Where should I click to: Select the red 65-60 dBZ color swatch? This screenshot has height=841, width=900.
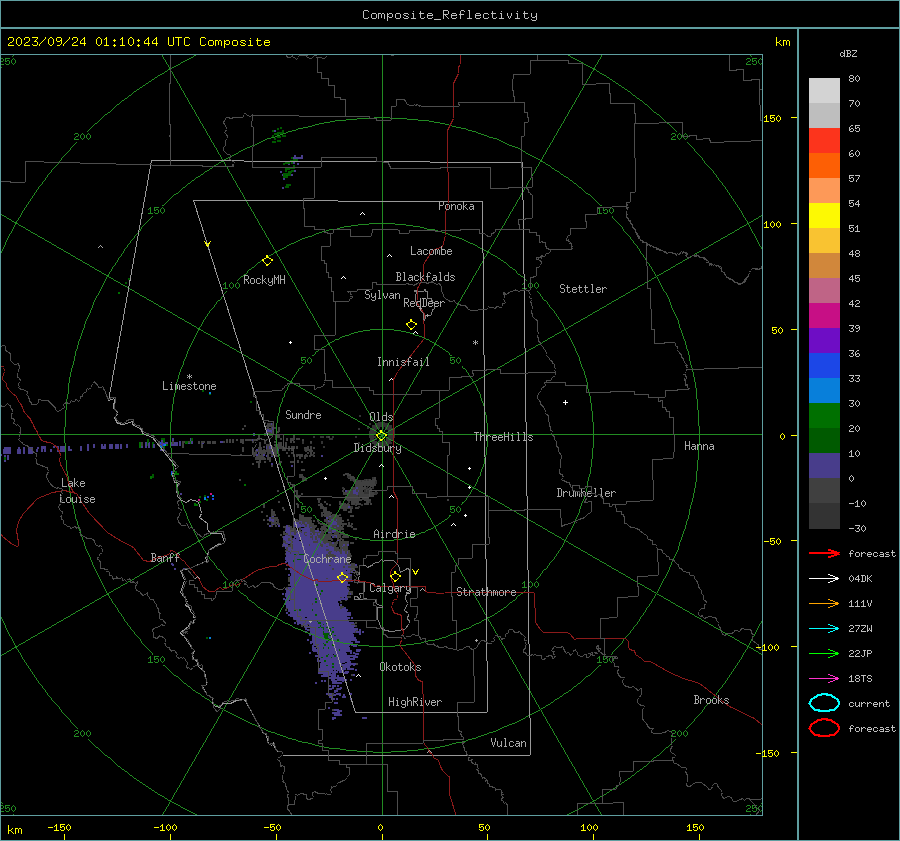824,140
